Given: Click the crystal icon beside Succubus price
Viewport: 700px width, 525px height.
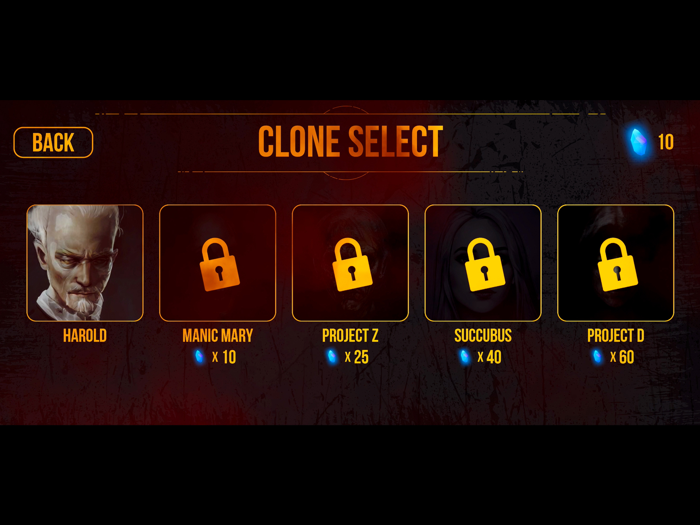Looking at the screenshot, I should coord(465,357).
